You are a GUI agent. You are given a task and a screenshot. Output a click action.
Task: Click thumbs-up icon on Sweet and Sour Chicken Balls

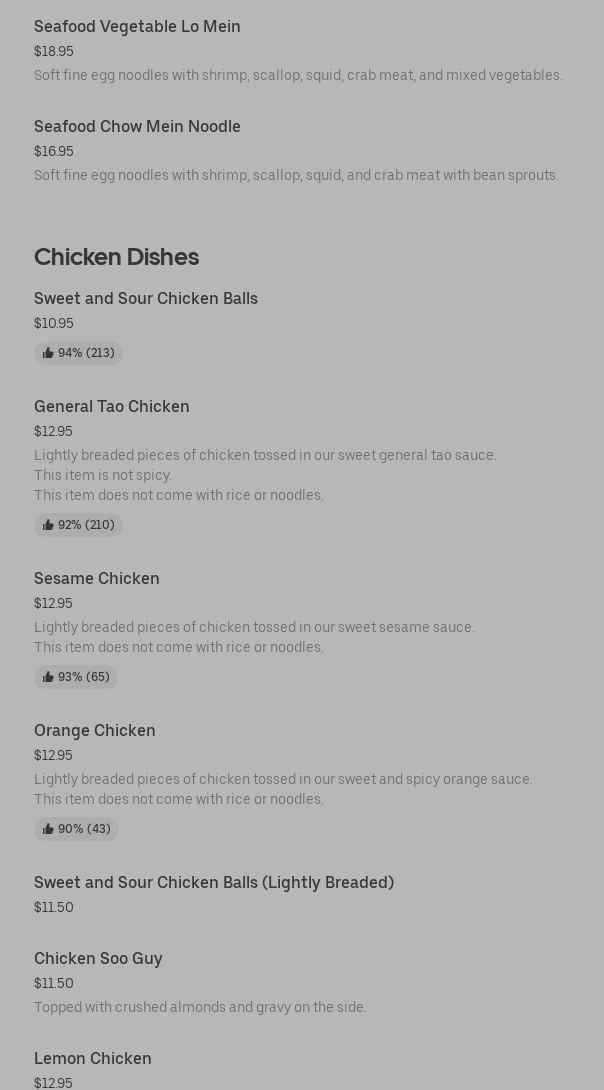click(x=48, y=353)
